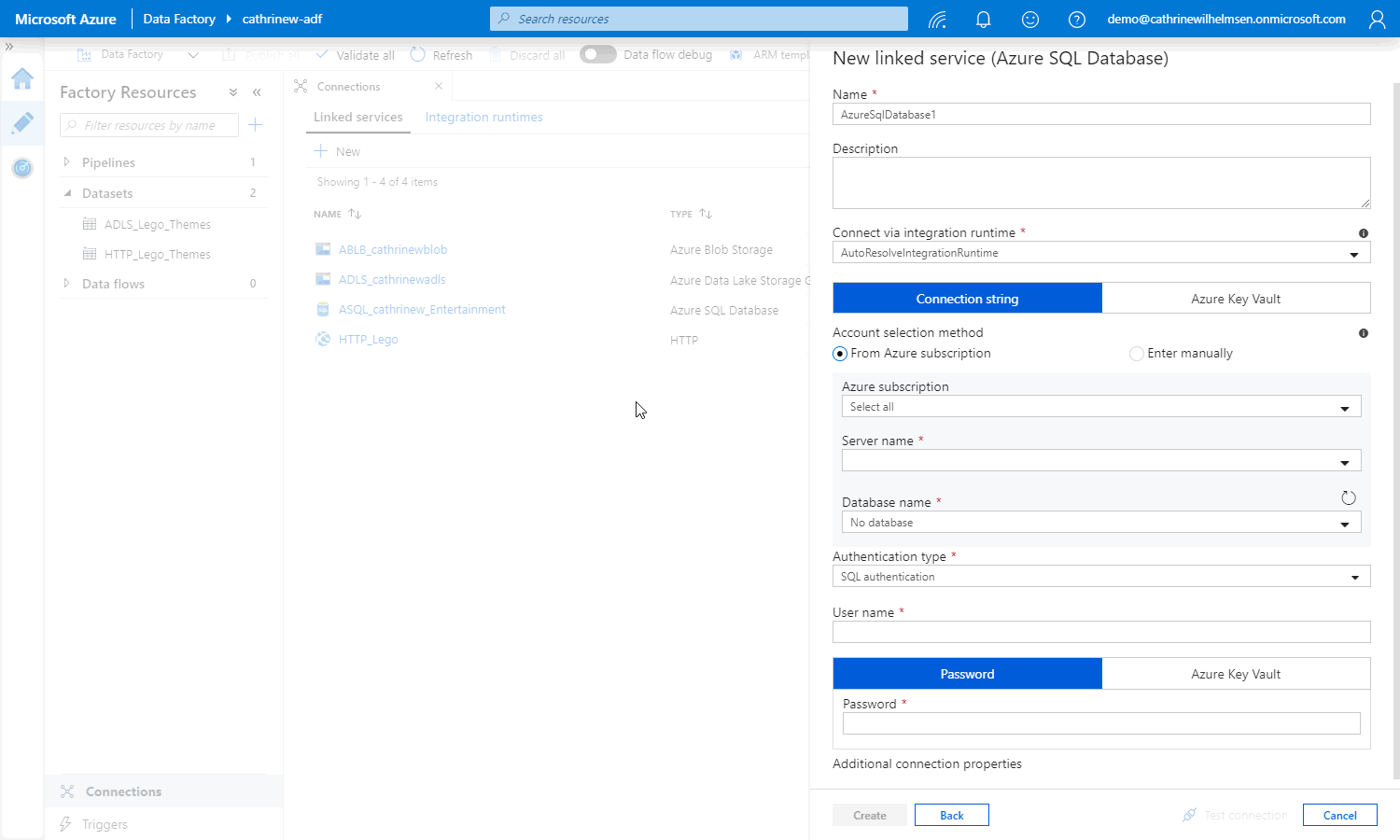Open the Author pencil icon in sidebar
Image resolution: width=1400 pixels, height=840 pixels.
tap(22, 122)
